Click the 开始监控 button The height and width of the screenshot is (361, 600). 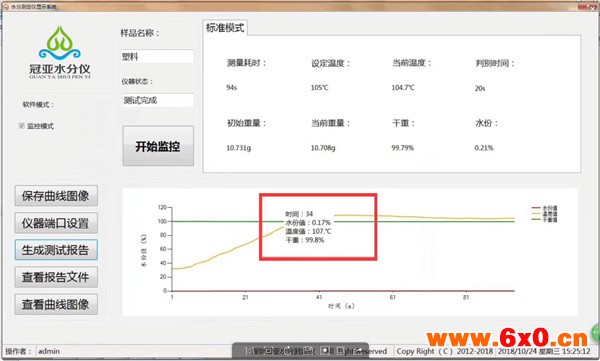point(158,146)
